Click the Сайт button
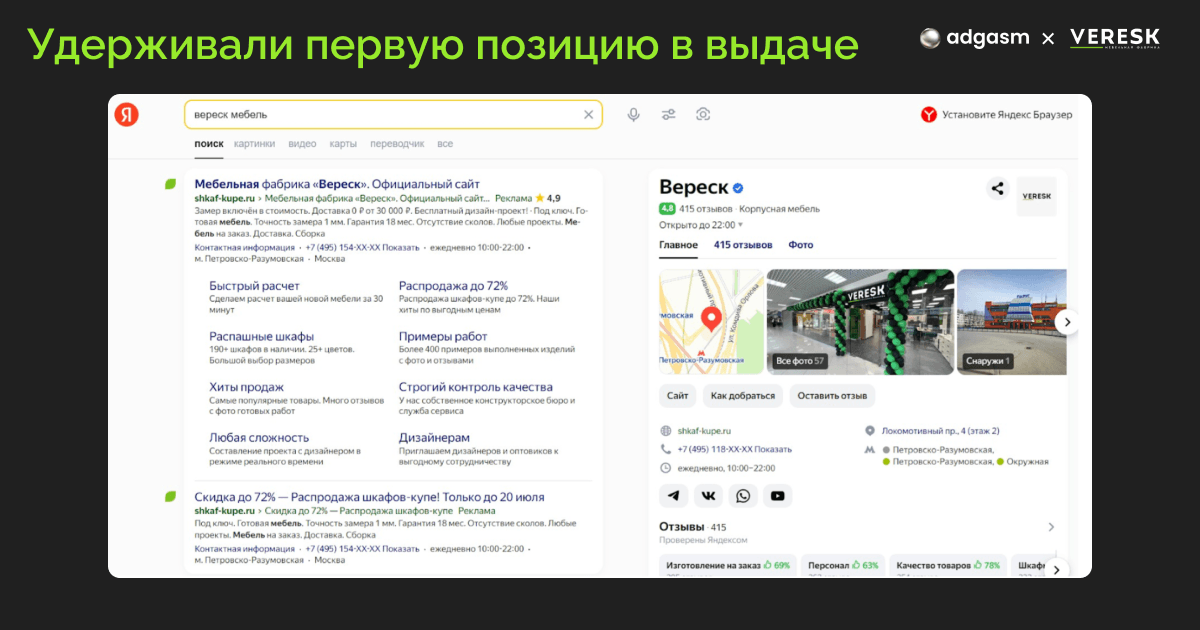Viewport: 1200px width, 630px height. click(x=678, y=396)
